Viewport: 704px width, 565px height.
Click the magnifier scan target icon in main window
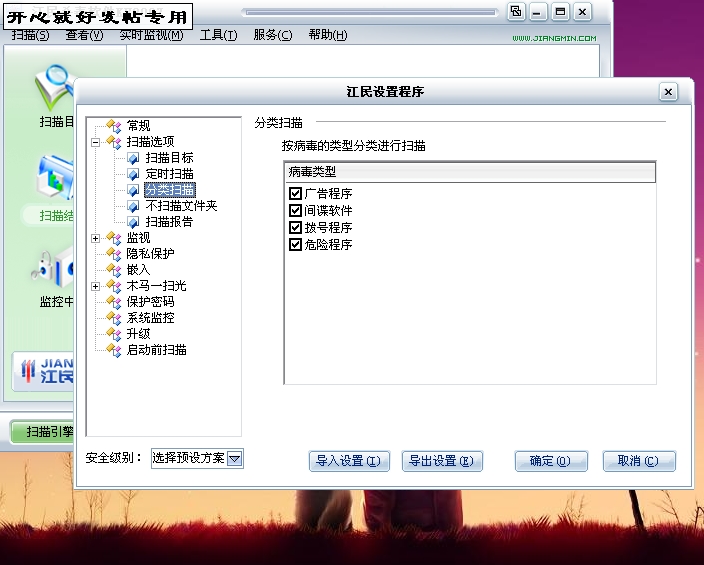tap(54, 88)
